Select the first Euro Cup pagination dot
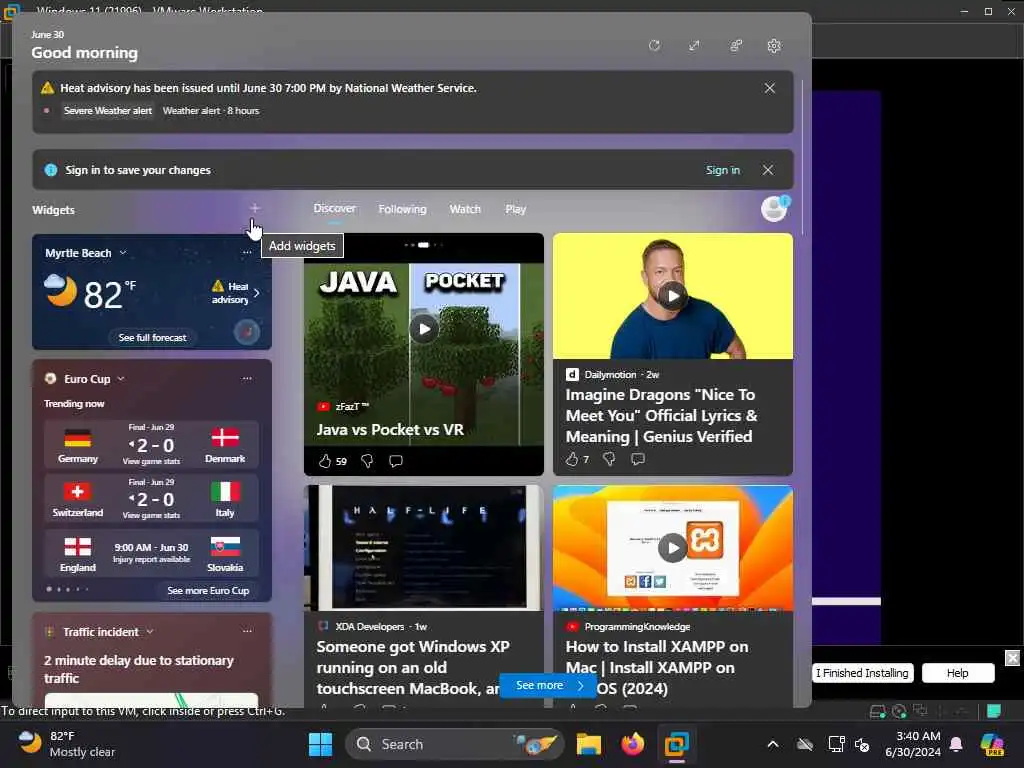 pyautogui.click(x=49, y=589)
